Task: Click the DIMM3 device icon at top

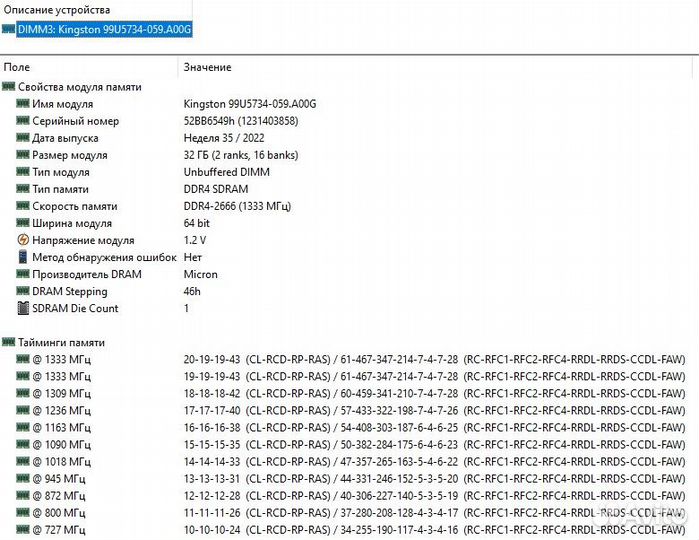Action: 9,29
